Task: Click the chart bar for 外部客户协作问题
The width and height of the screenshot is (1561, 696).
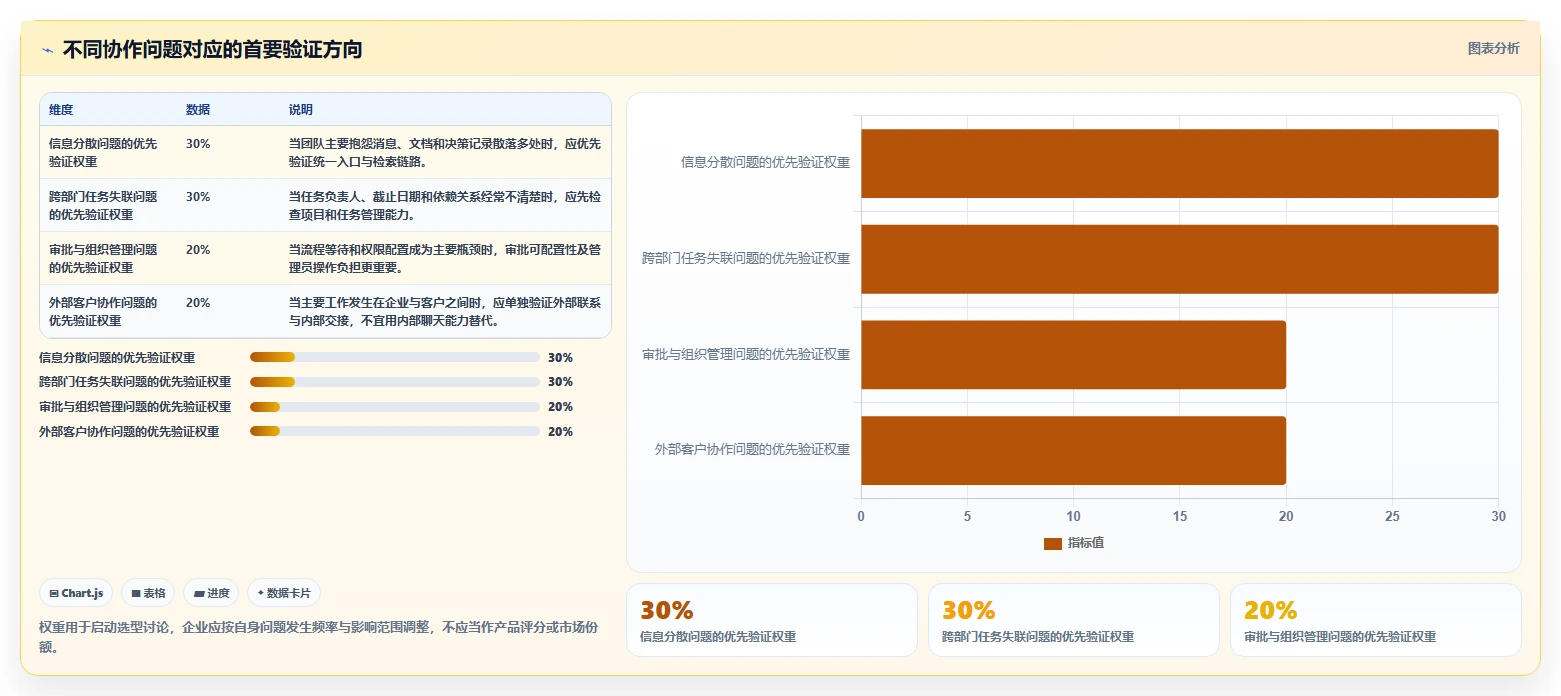Action: pyautogui.click(x=1073, y=450)
